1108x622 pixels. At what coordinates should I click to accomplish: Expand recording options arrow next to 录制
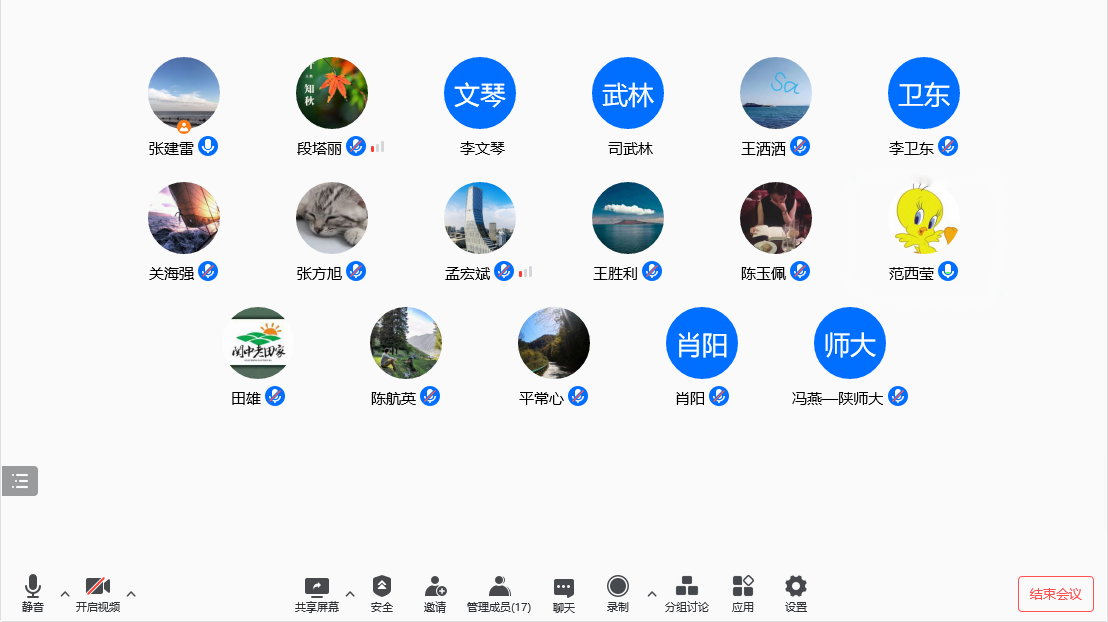pos(652,593)
